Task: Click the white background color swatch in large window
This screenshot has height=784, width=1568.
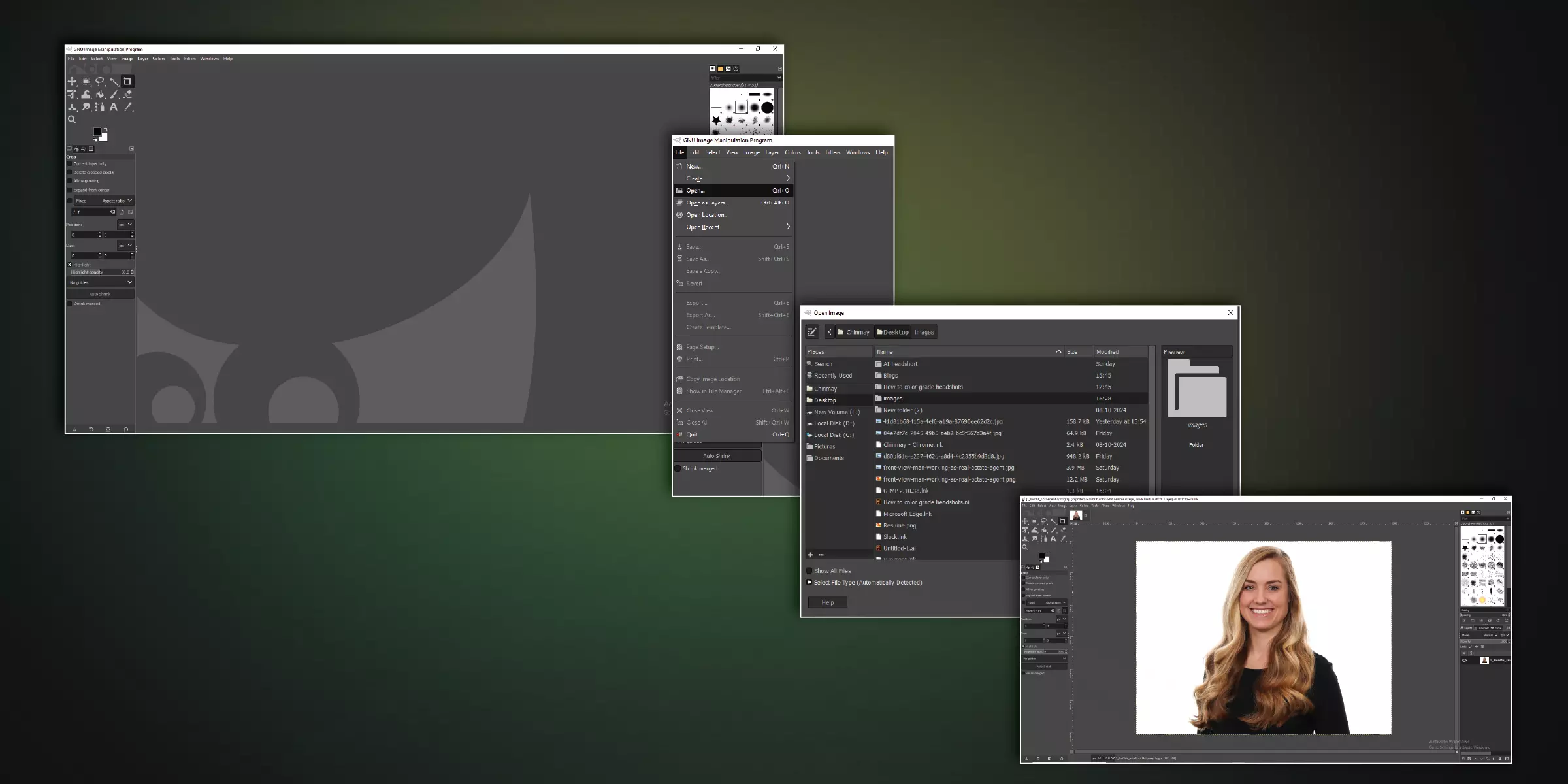Action: tap(105, 138)
